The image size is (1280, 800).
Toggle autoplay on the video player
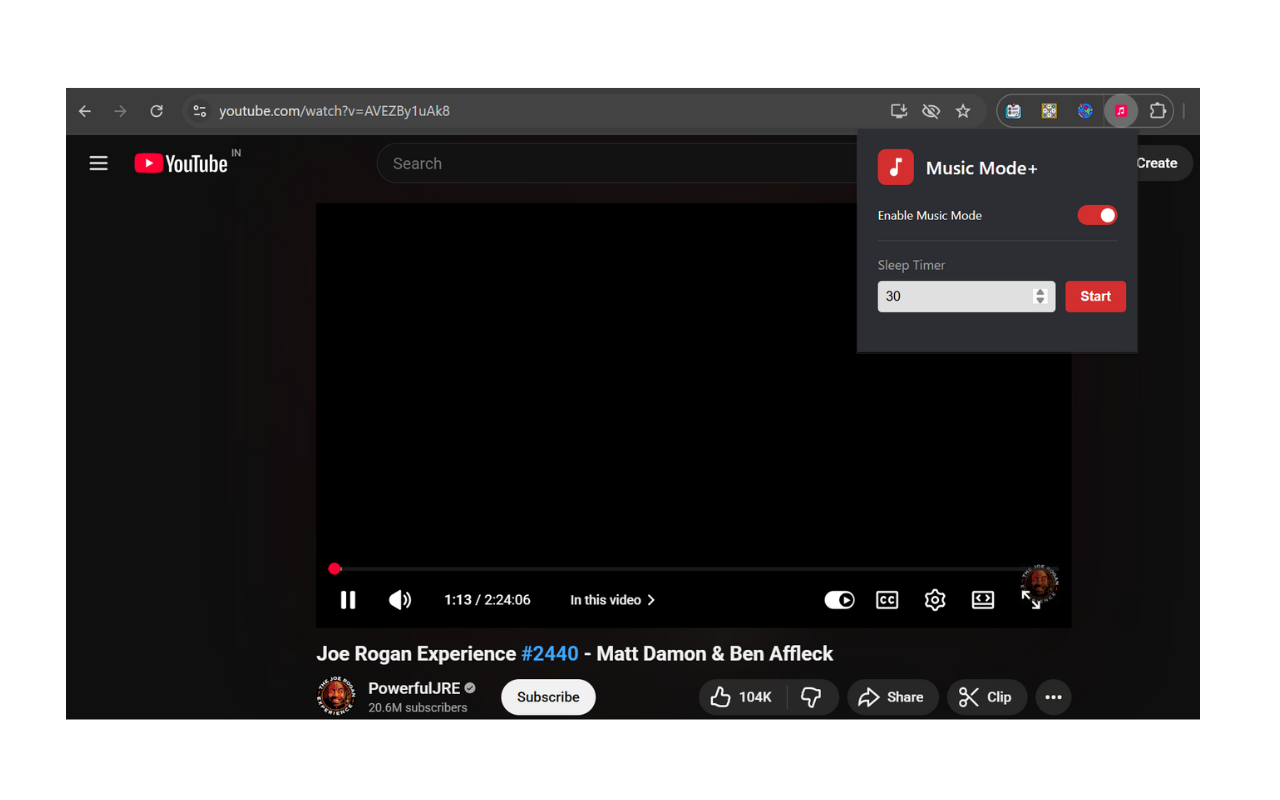[x=839, y=600]
